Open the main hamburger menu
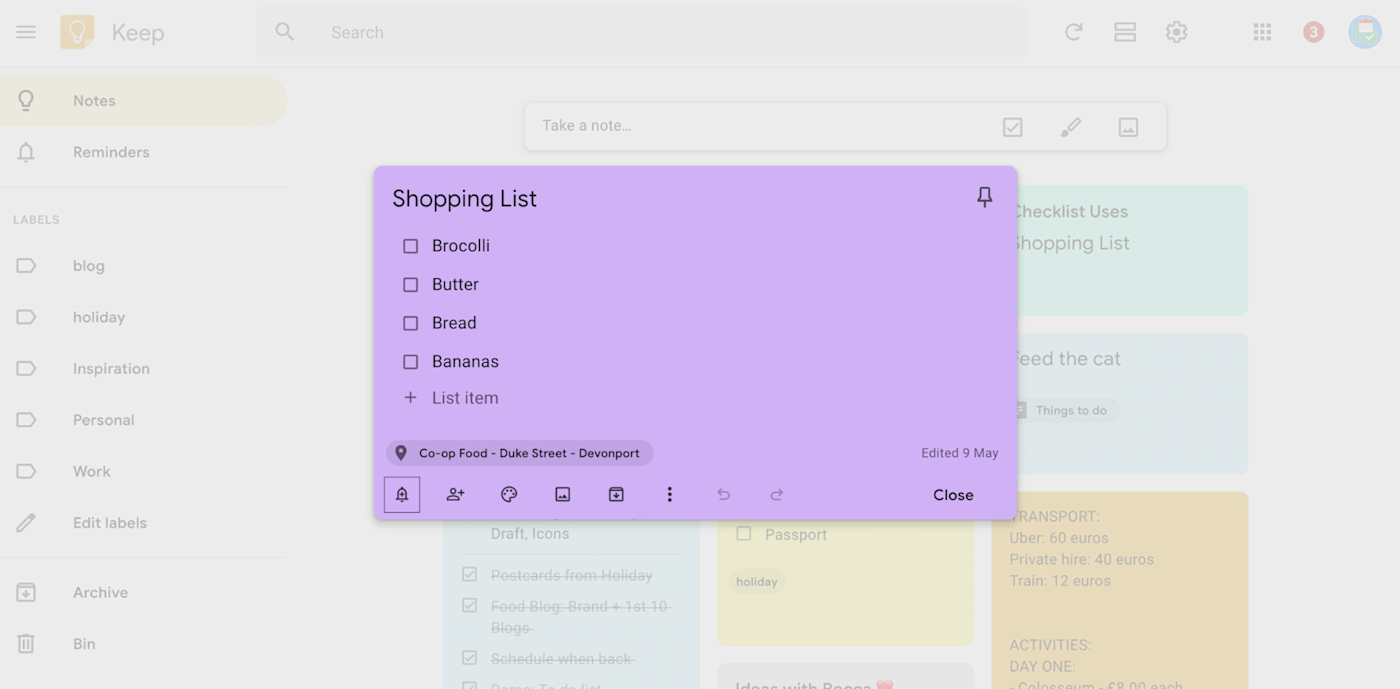 (26, 32)
